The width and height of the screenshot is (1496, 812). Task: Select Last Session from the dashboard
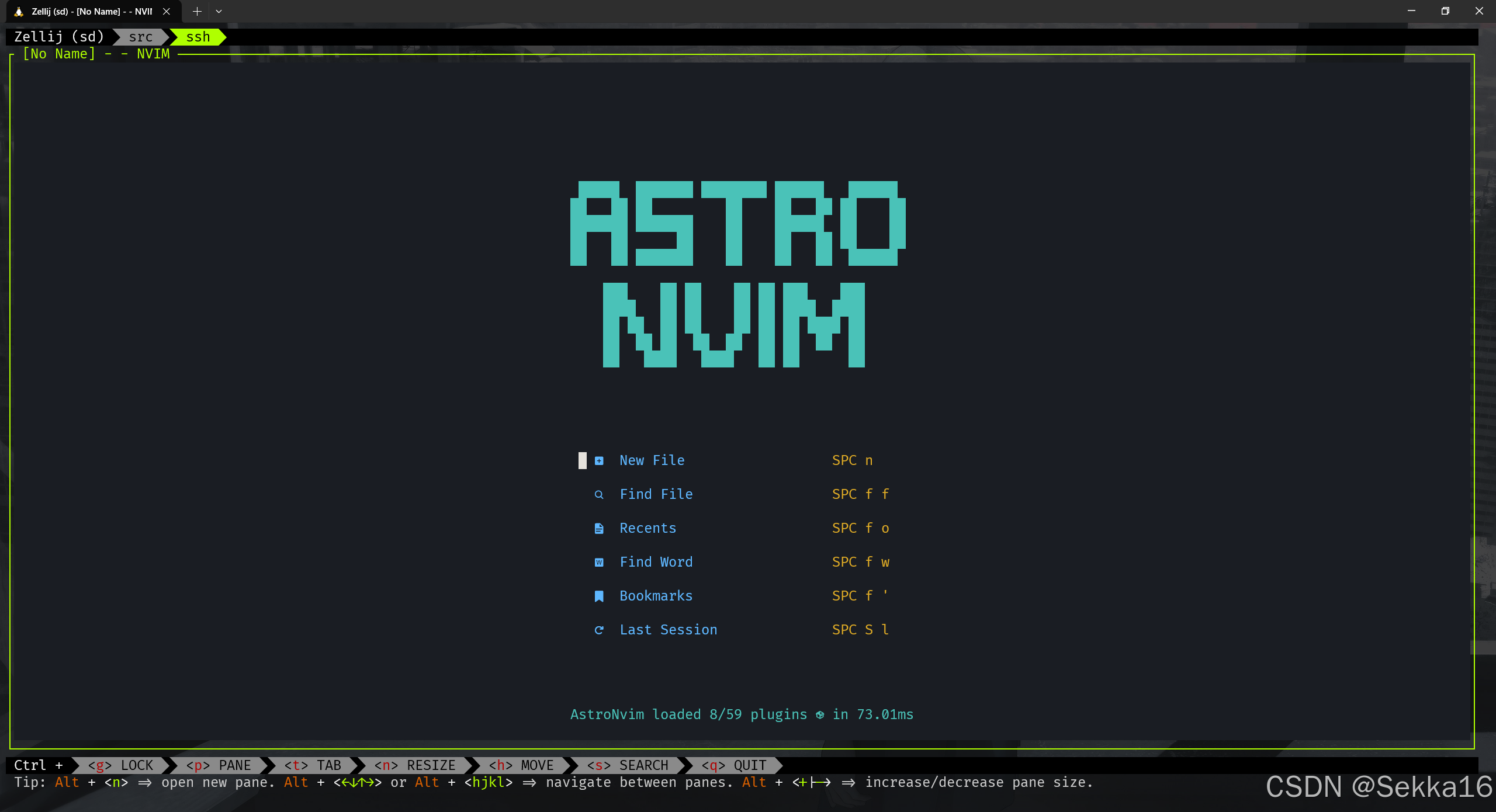(x=669, y=630)
